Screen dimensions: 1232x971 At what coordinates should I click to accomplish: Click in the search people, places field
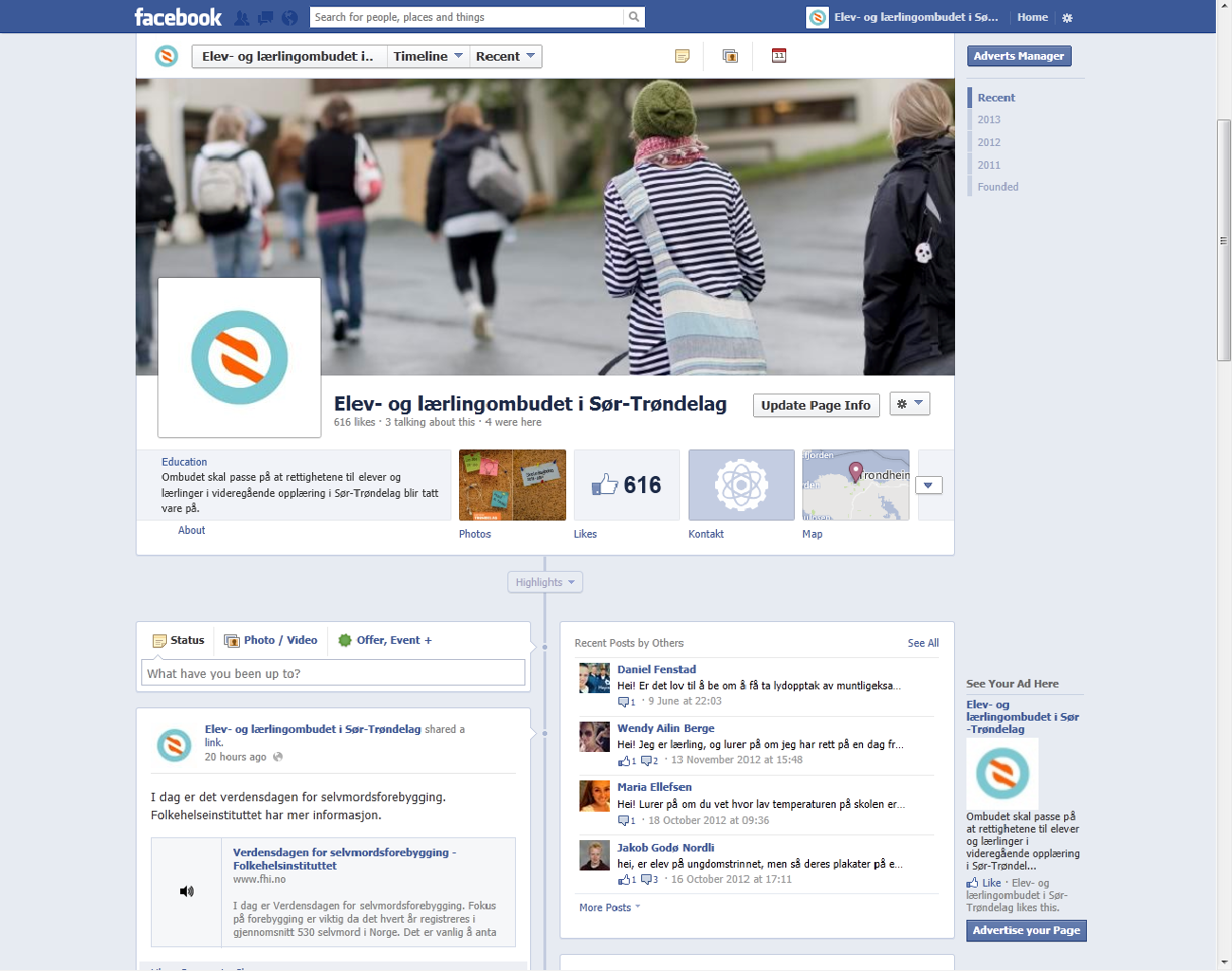(x=467, y=17)
